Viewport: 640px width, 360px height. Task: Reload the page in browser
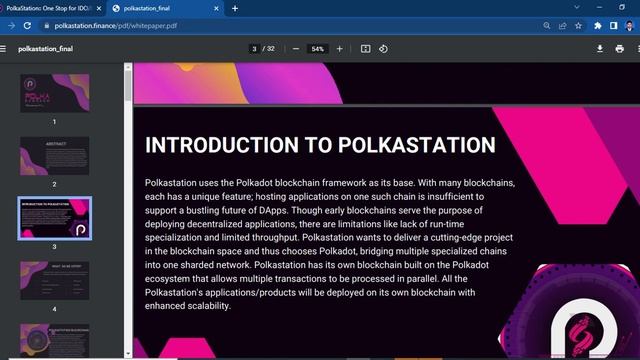(x=27, y=26)
